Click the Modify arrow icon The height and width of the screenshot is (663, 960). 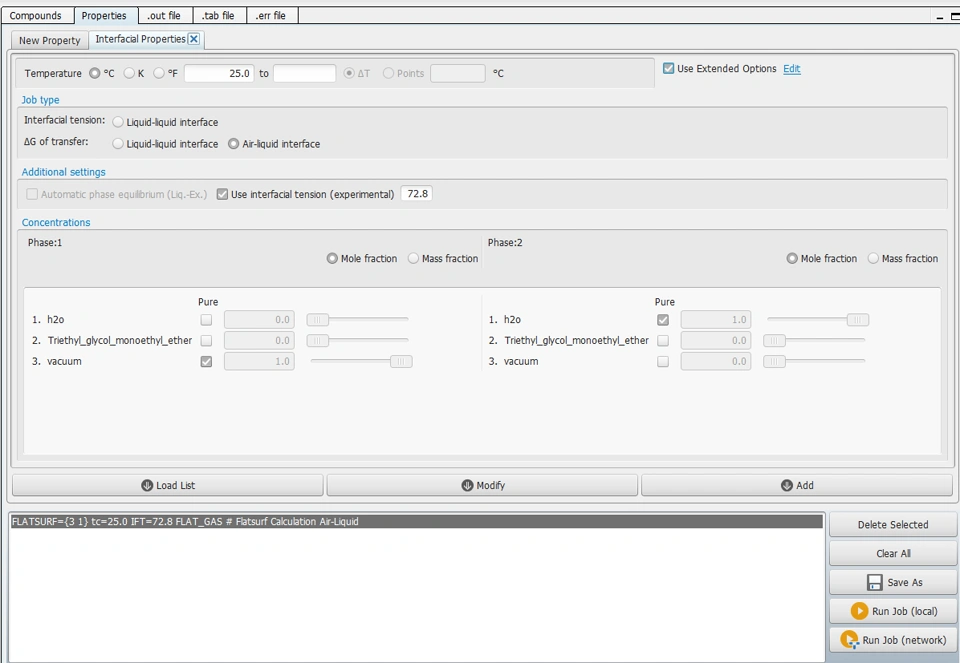[467, 485]
